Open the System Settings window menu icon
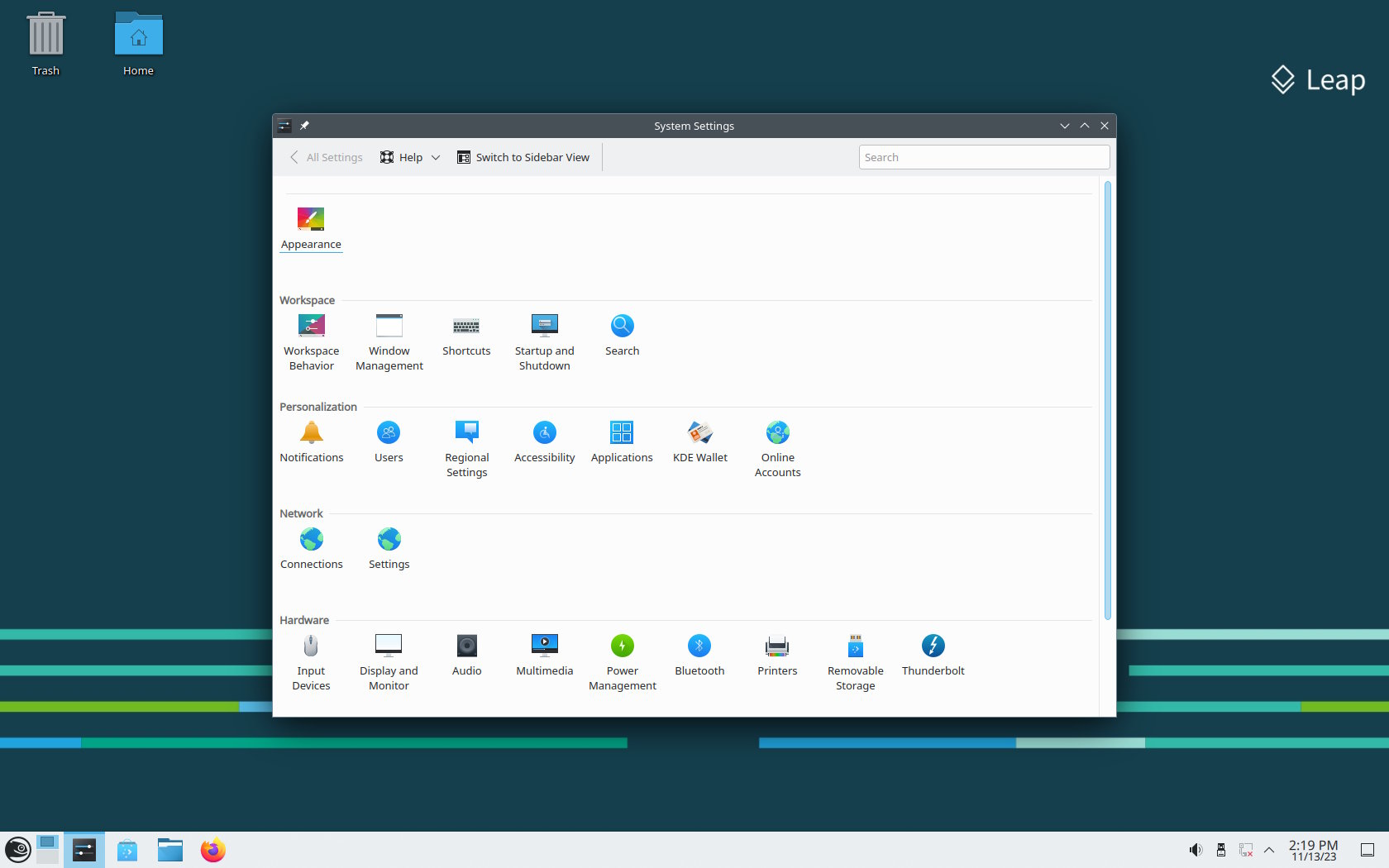The height and width of the screenshot is (868, 1389). click(284, 126)
